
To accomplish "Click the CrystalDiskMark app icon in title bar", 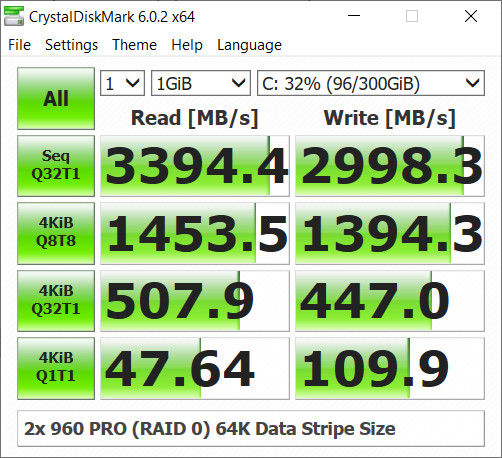I will 14,16.
